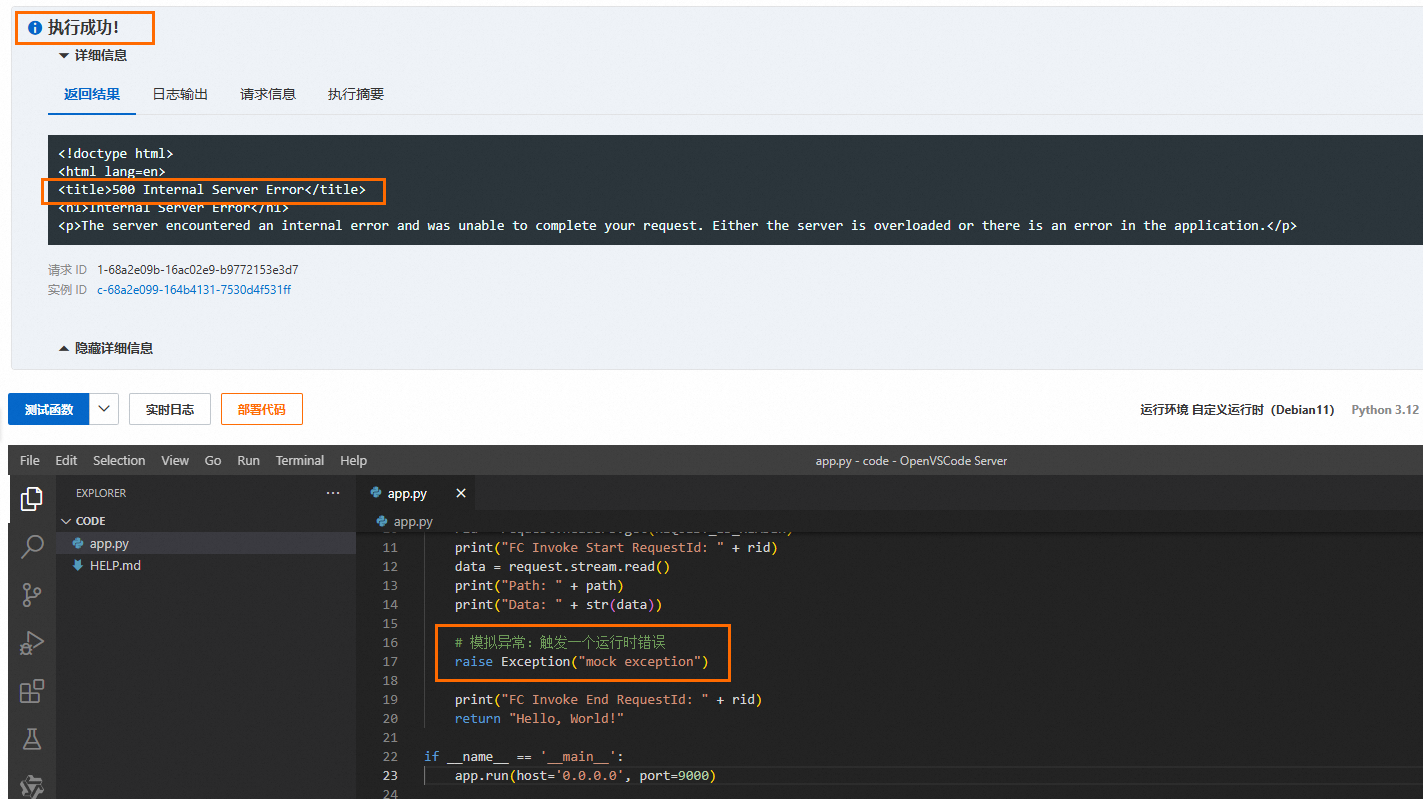Click 运行环境 自定义运行时 label
1423x799 pixels.
(x=1237, y=410)
